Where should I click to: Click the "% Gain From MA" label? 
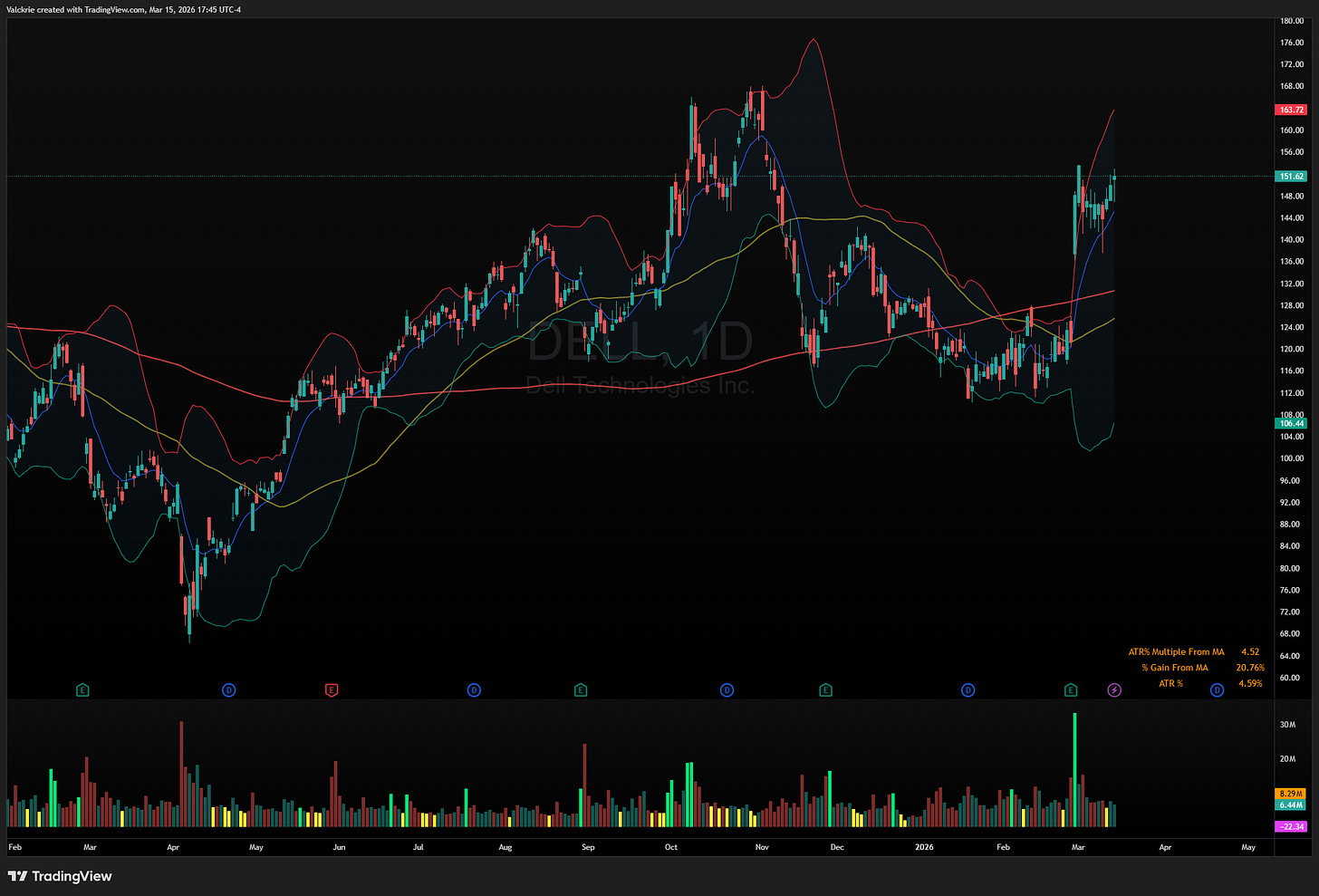[x=1174, y=668]
